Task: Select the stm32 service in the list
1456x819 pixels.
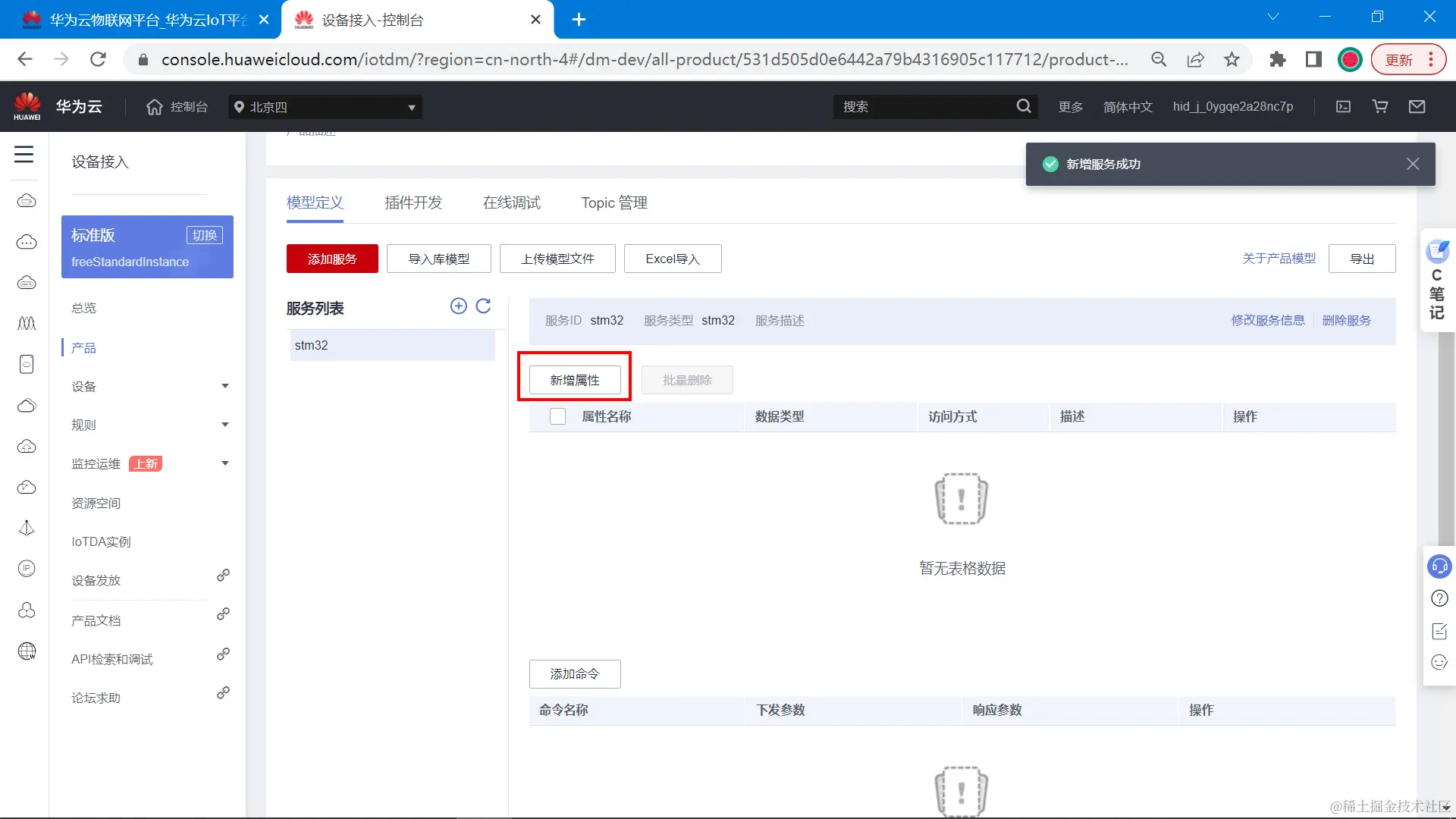Action: click(392, 345)
